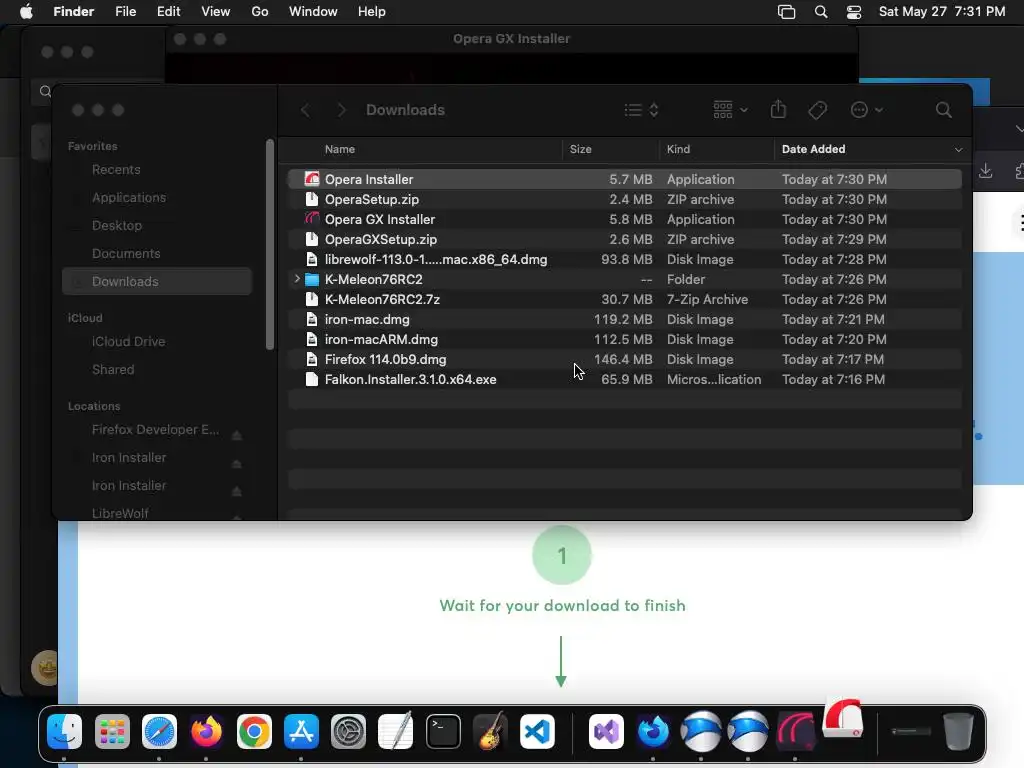1024x768 pixels.
Task: Open the Window menu
Action: click(313, 12)
